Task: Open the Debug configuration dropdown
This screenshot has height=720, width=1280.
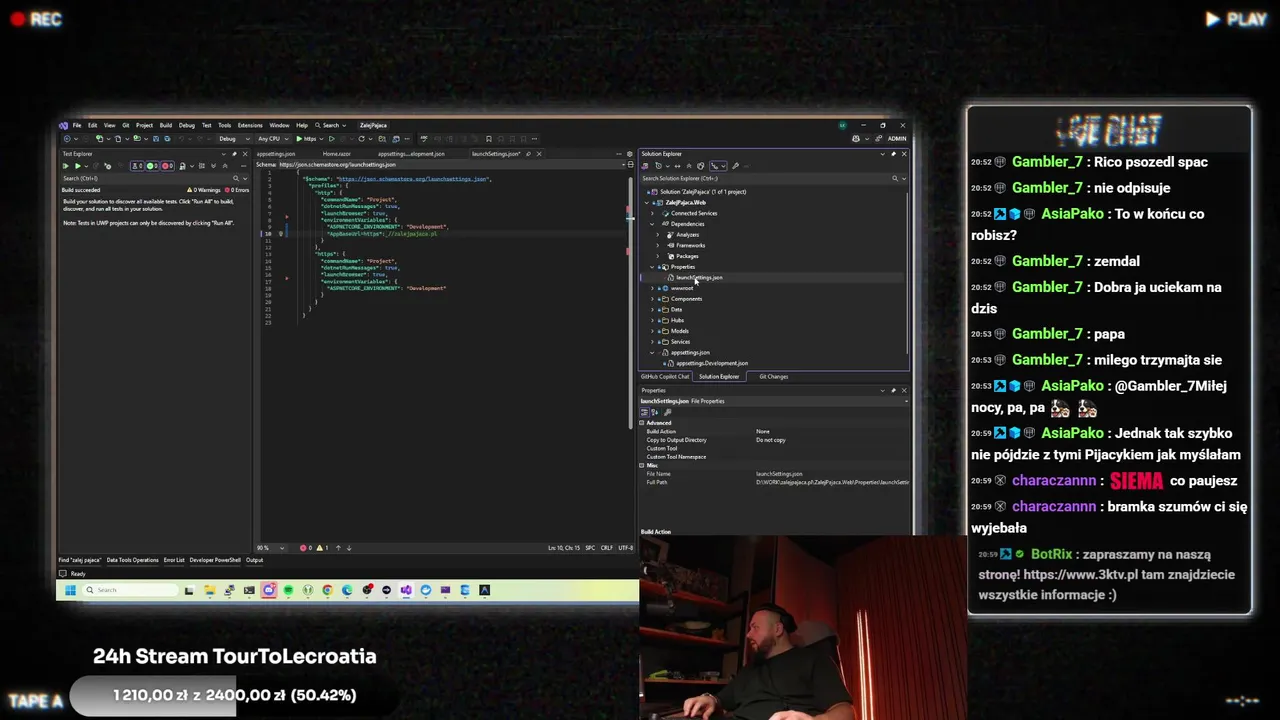Action: click(x=232, y=139)
